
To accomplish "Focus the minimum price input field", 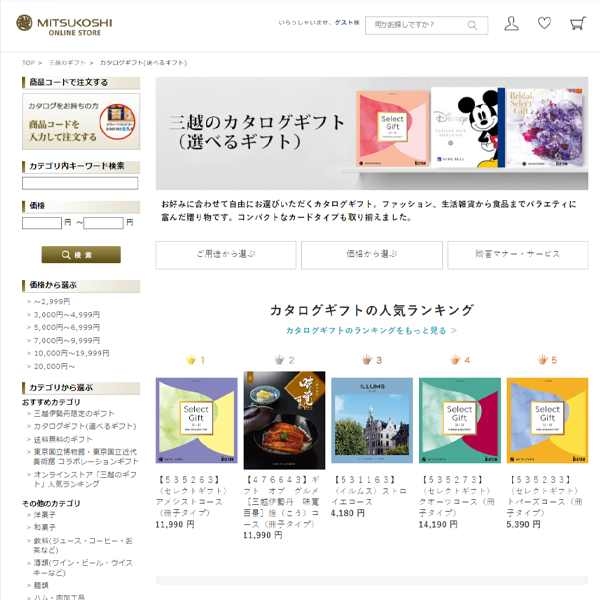I will pyautogui.click(x=42, y=223).
